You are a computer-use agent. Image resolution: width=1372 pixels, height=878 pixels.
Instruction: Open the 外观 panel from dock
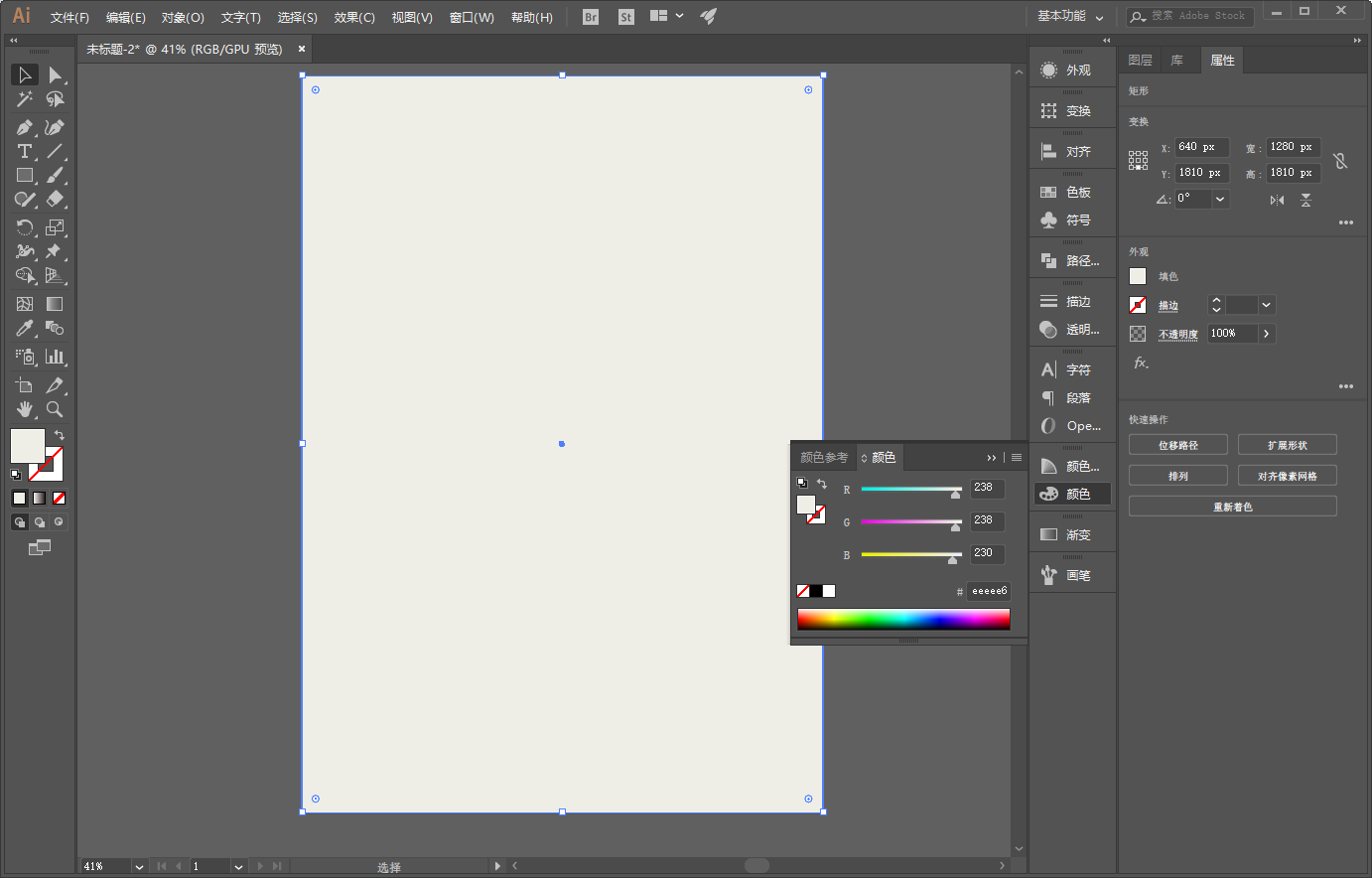1072,71
